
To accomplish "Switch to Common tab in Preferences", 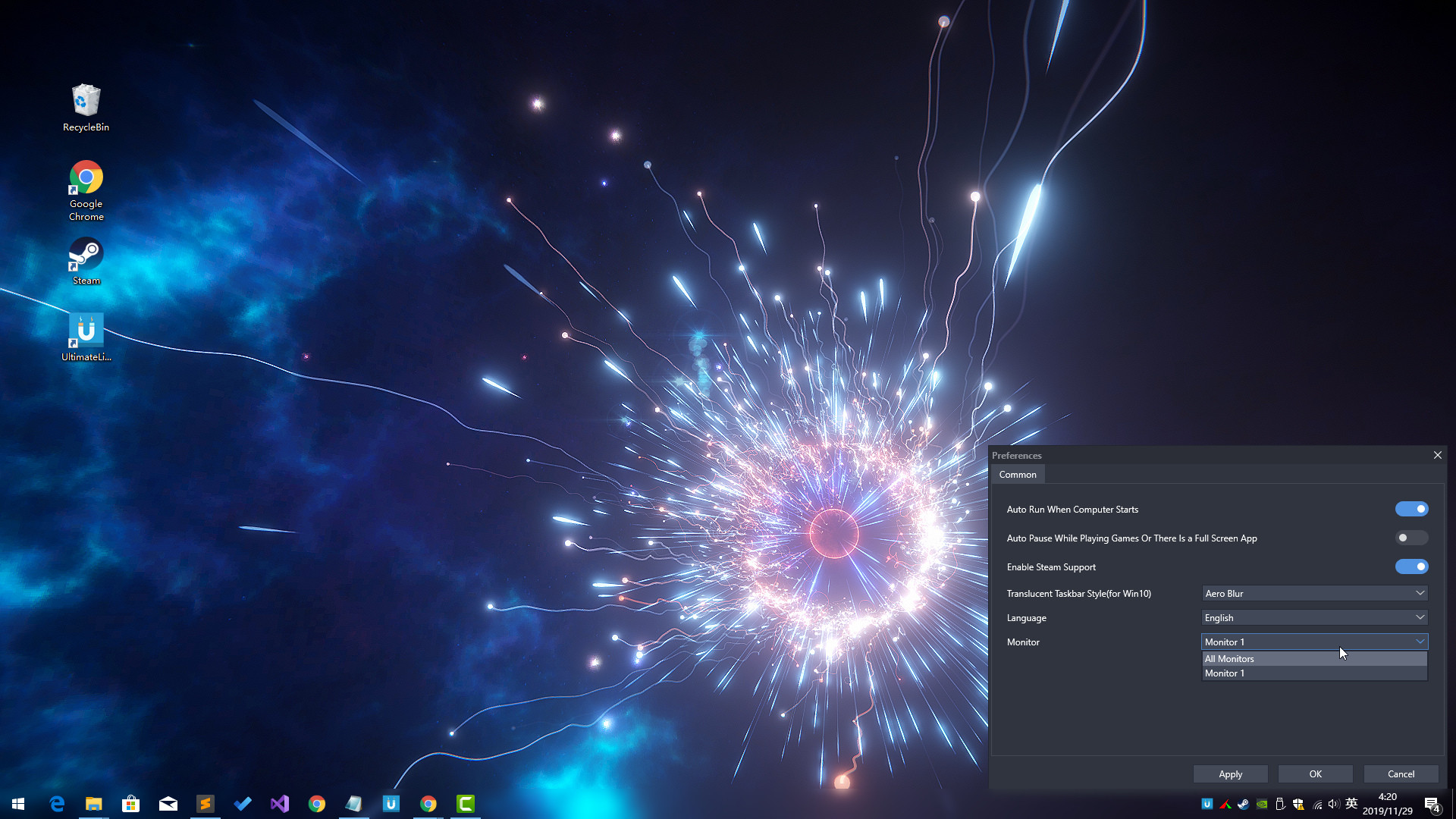I will click(1017, 474).
